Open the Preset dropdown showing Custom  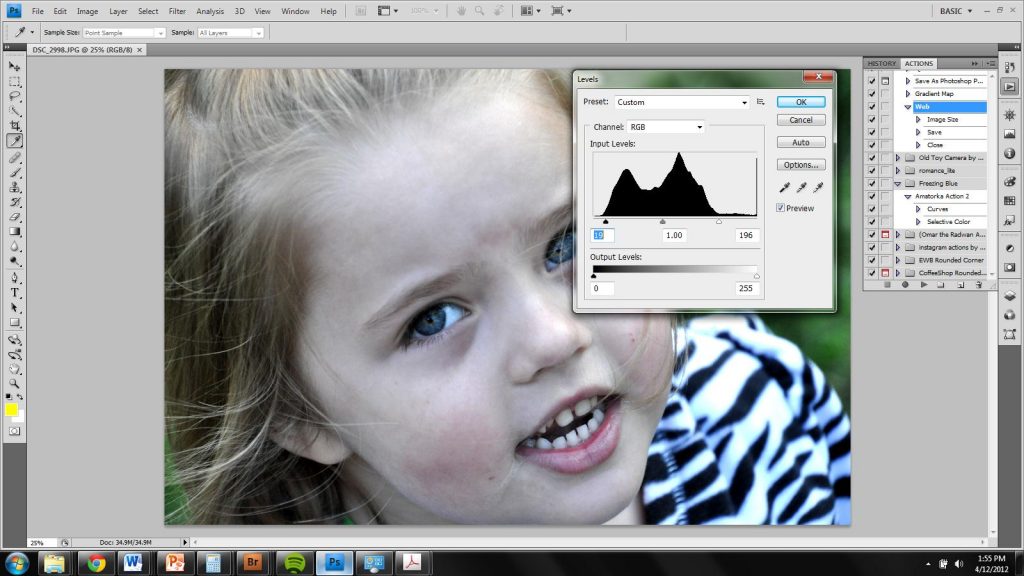pyautogui.click(x=681, y=102)
